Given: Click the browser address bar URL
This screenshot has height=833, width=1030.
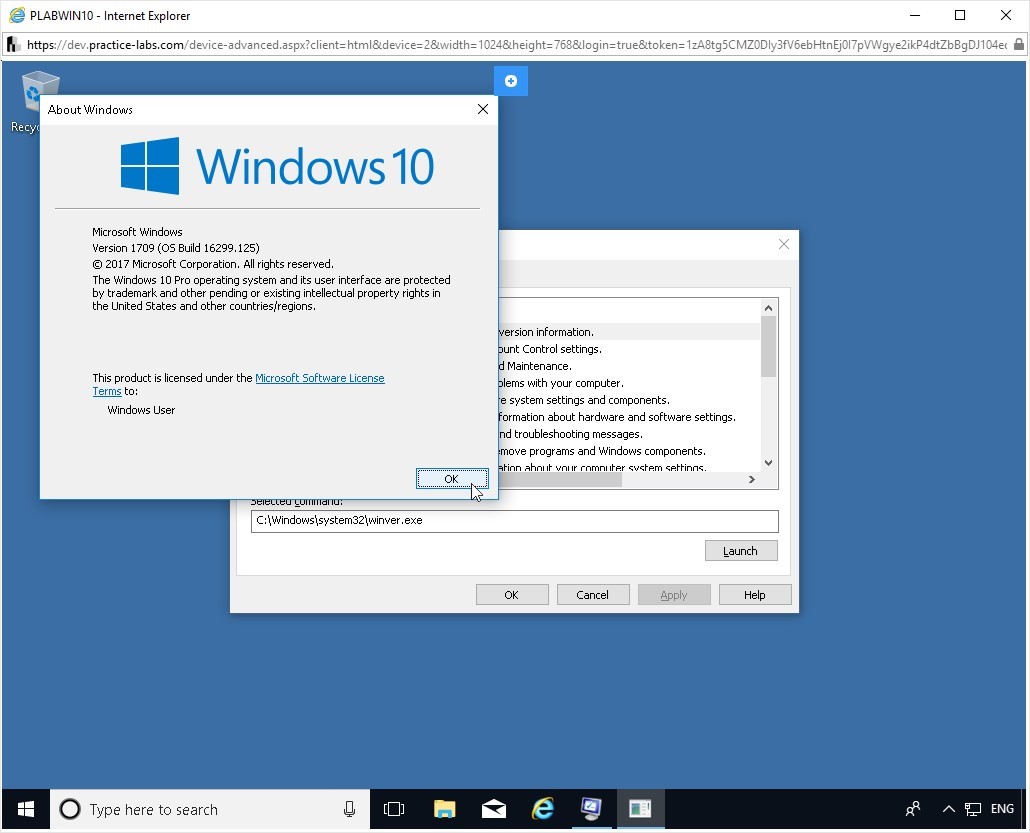Looking at the screenshot, I should point(516,45).
